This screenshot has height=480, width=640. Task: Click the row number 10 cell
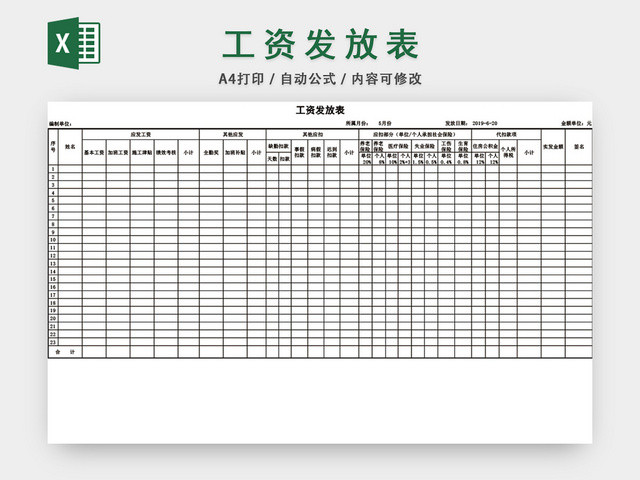pyautogui.click(x=53, y=240)
